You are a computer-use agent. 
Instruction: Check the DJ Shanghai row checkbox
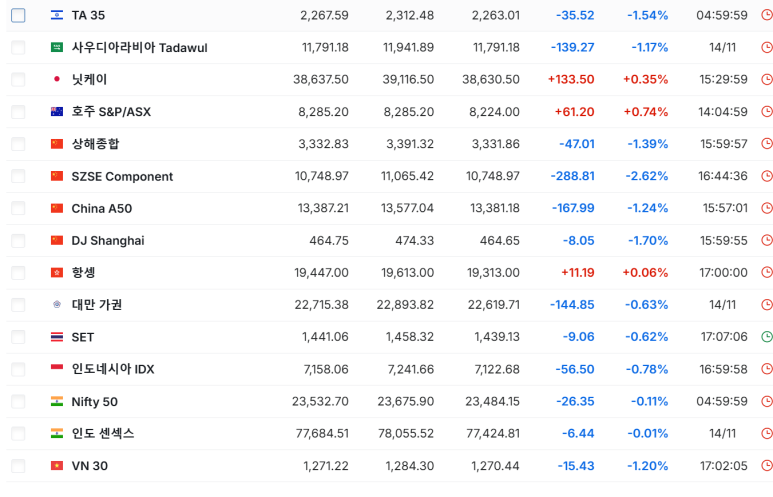18,241
